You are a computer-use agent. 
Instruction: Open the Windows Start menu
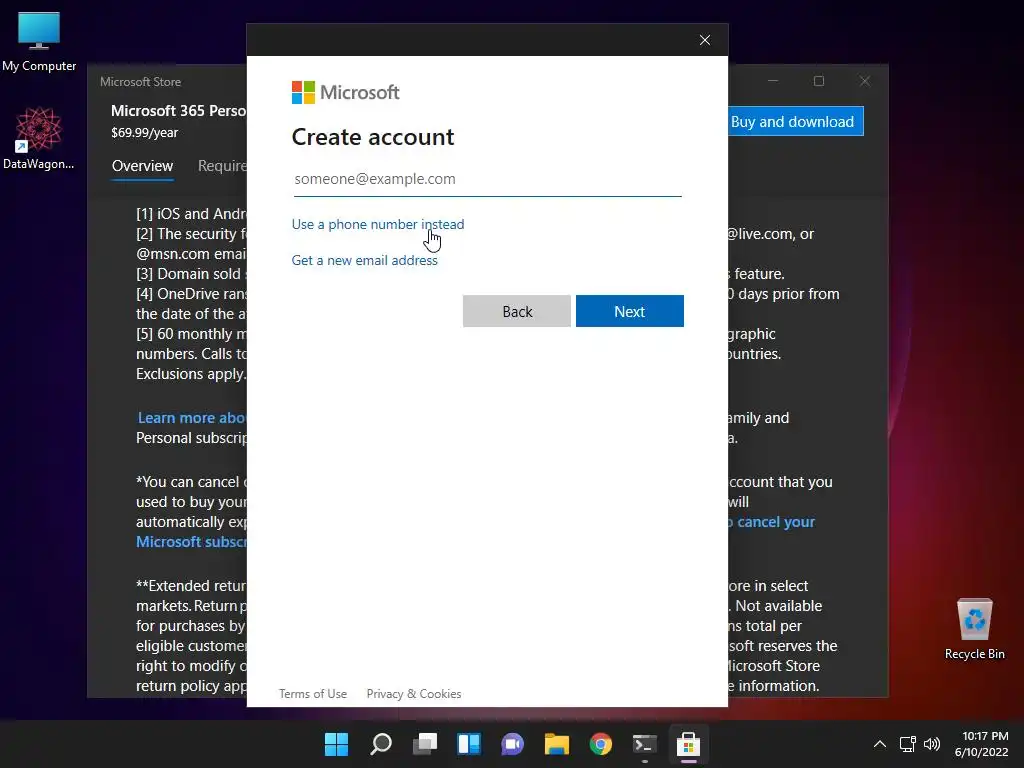336,744
